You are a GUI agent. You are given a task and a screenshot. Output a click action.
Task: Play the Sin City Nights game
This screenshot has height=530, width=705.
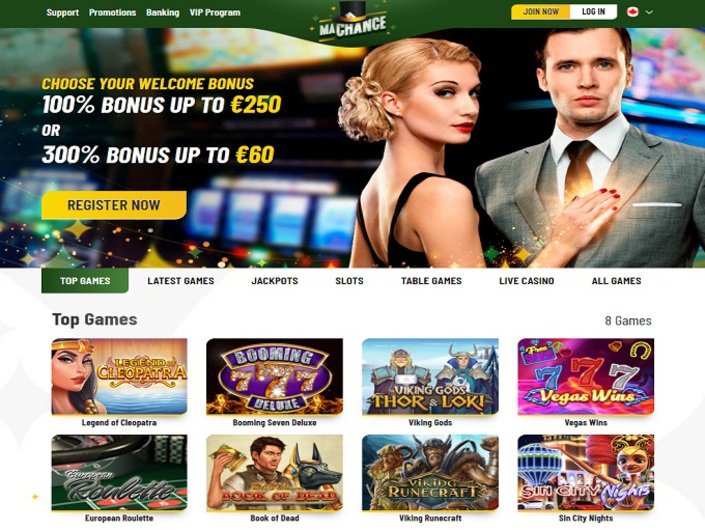pyautogui.click(x=586, y=472)
